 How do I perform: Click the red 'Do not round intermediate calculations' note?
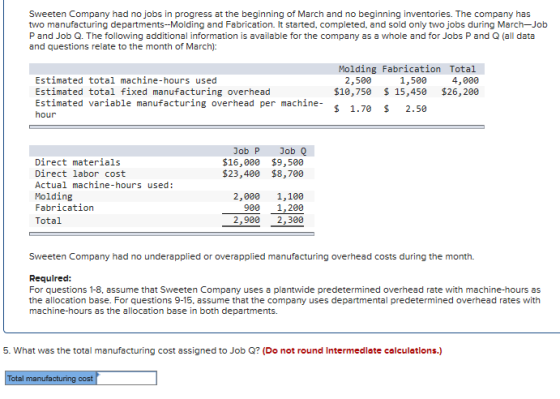point(352,351)
